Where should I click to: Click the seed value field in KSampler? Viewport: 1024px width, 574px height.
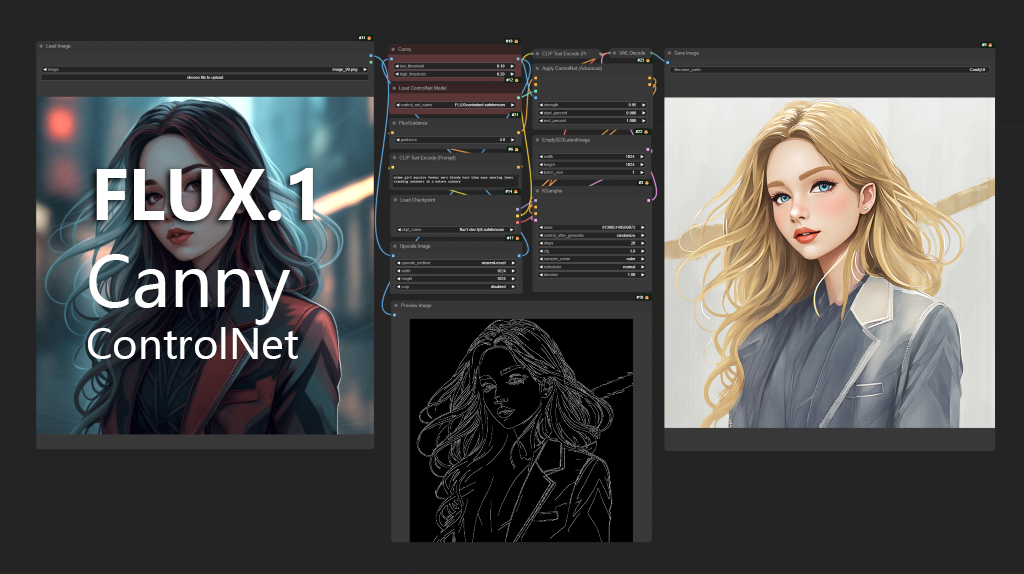click(x=592, y=227)
